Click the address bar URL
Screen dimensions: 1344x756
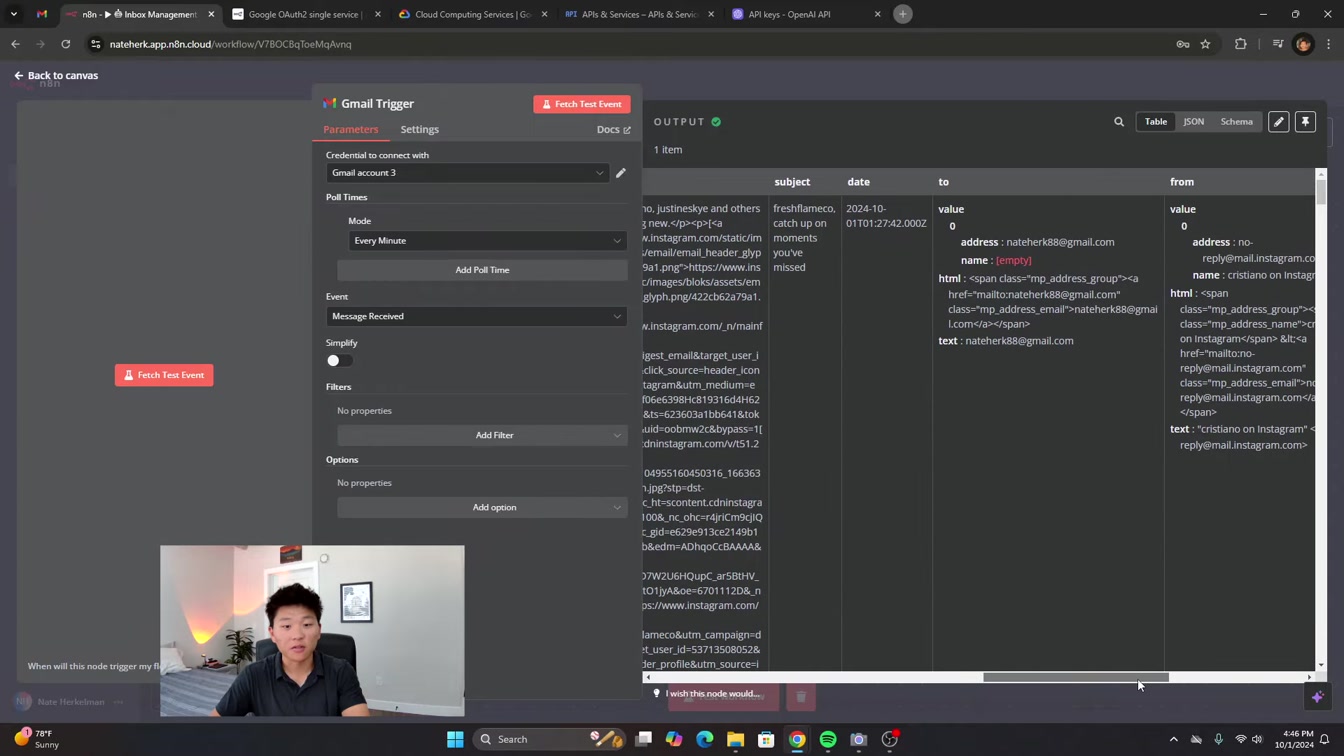[230, 44]
